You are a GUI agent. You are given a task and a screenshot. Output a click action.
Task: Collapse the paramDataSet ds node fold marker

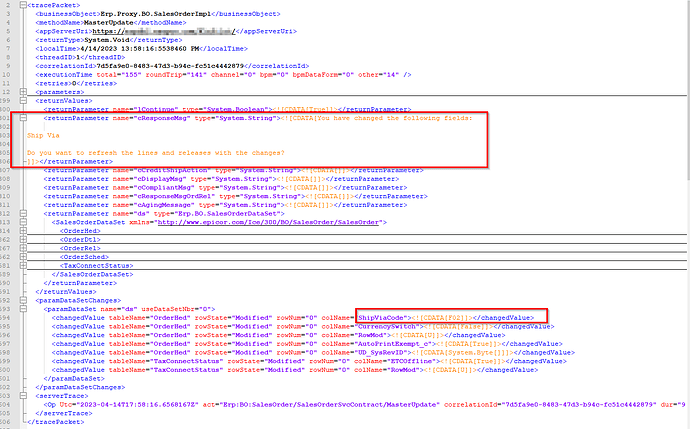tap(23, 309)
